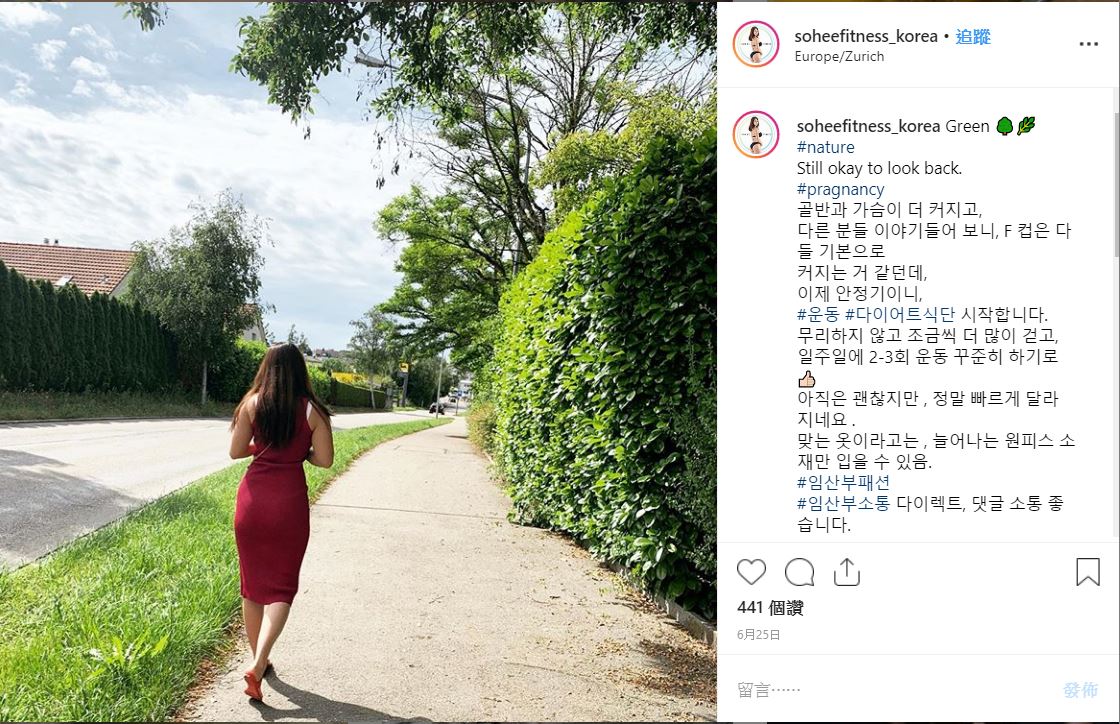Open the #pragnancy hashtag

click(841, 189)
